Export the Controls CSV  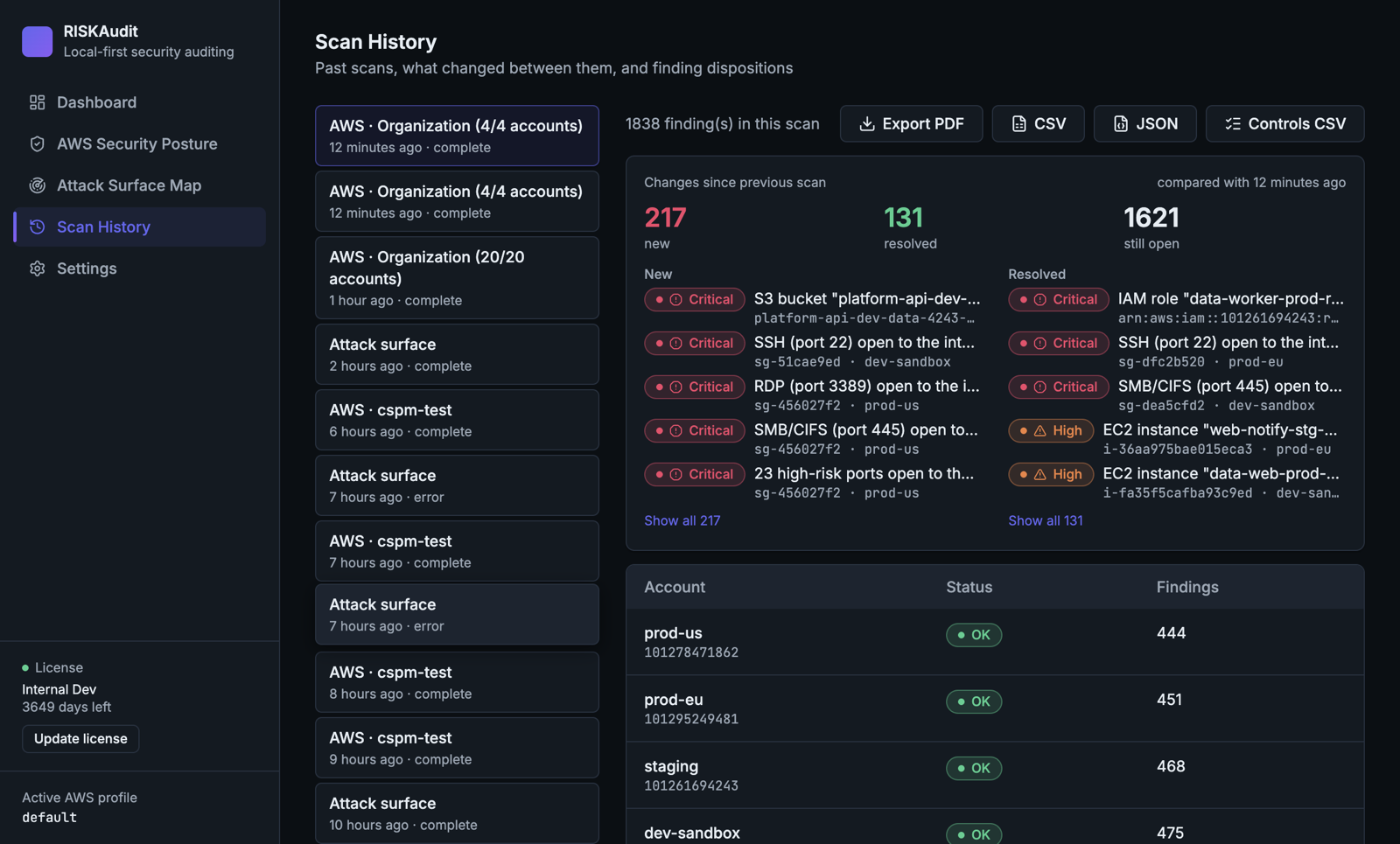click(1284, 124)
